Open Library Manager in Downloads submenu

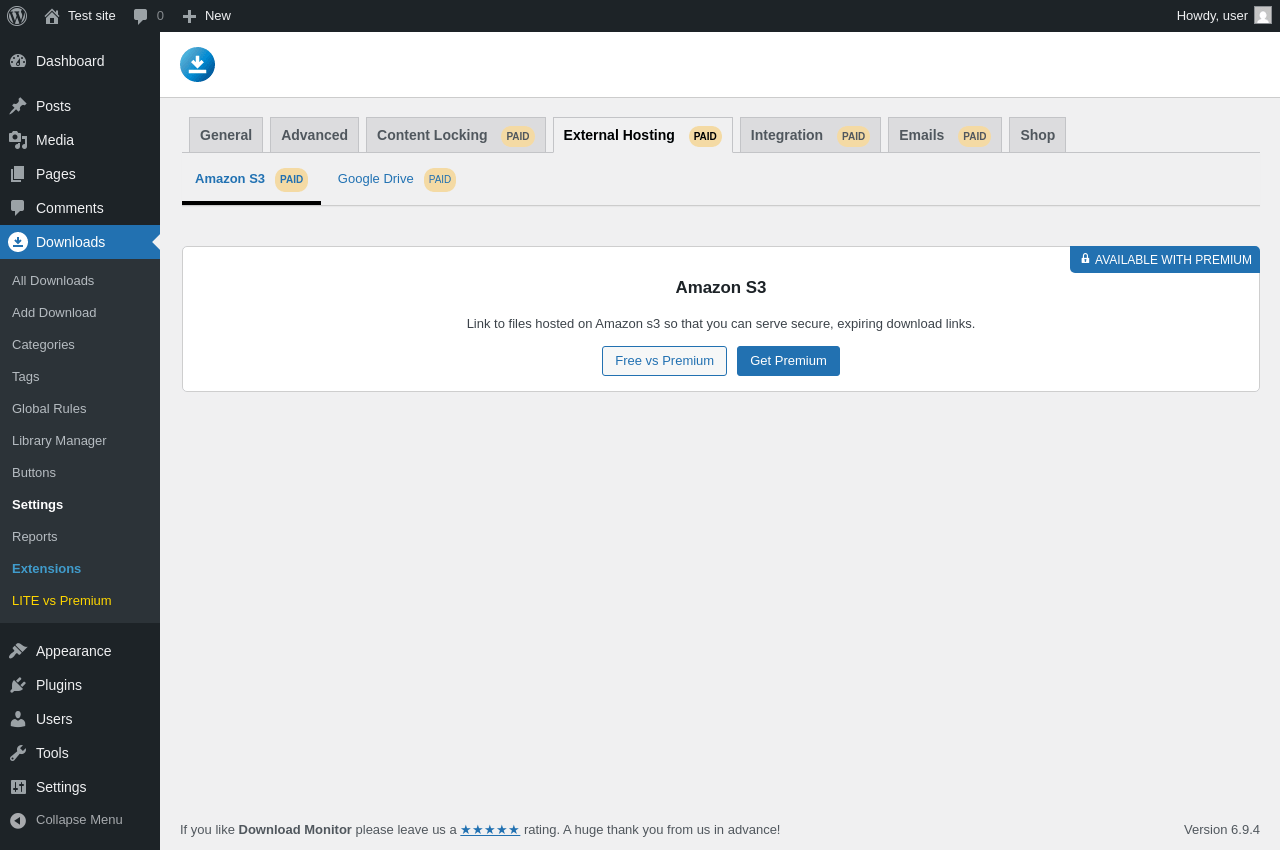click(59, 441)
